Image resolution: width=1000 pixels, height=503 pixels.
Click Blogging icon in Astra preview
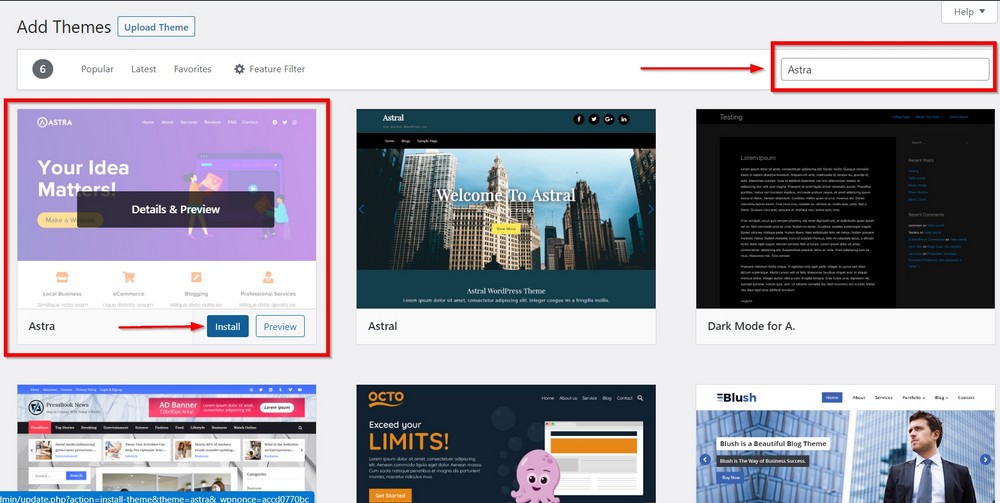click(x=196, y=277)
